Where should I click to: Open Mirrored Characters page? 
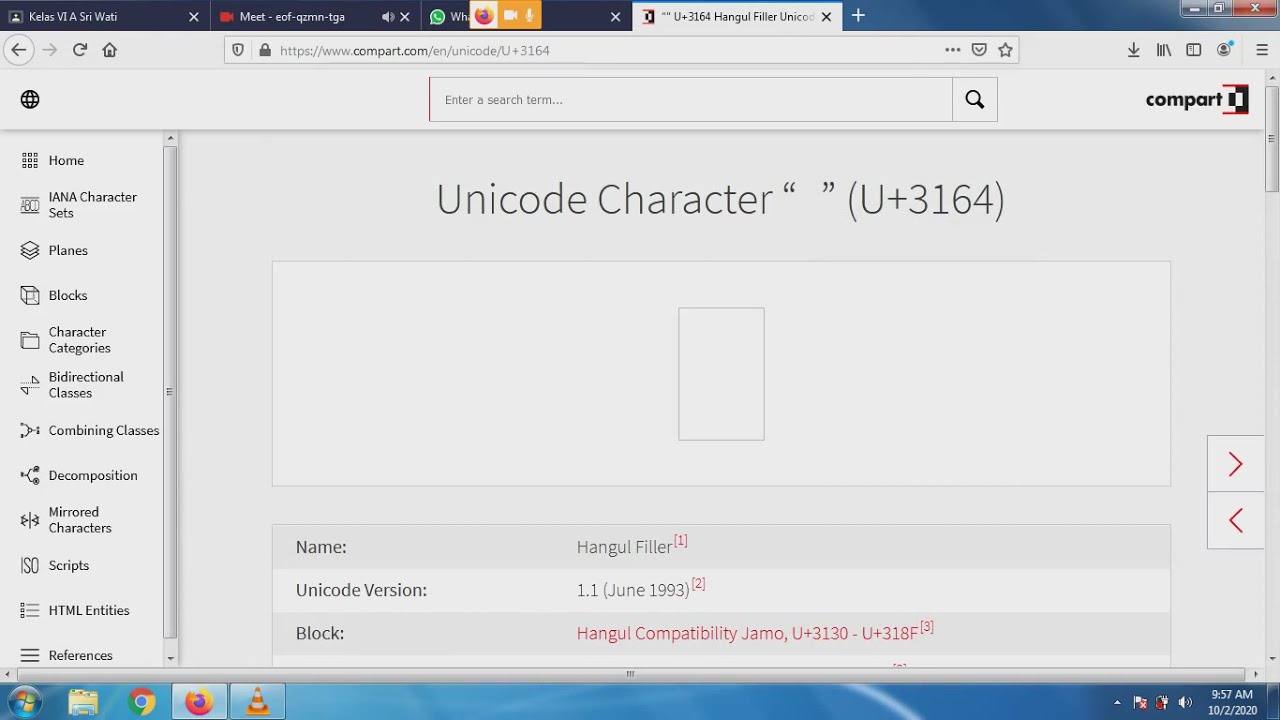[80, 520]
